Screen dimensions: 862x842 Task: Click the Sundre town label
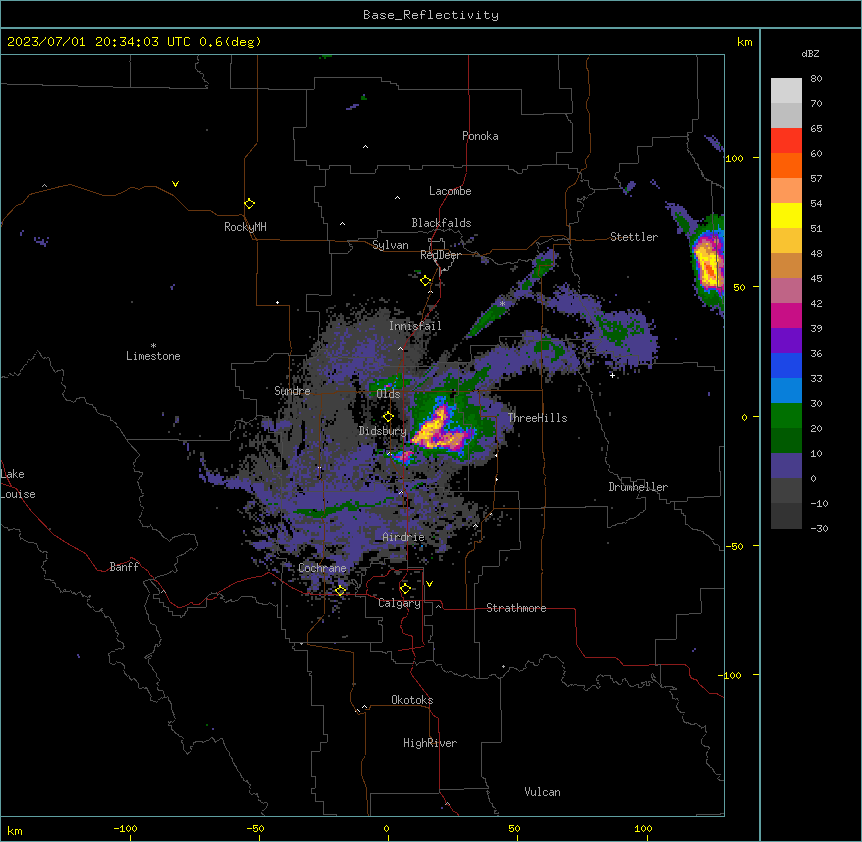[292, 391]
